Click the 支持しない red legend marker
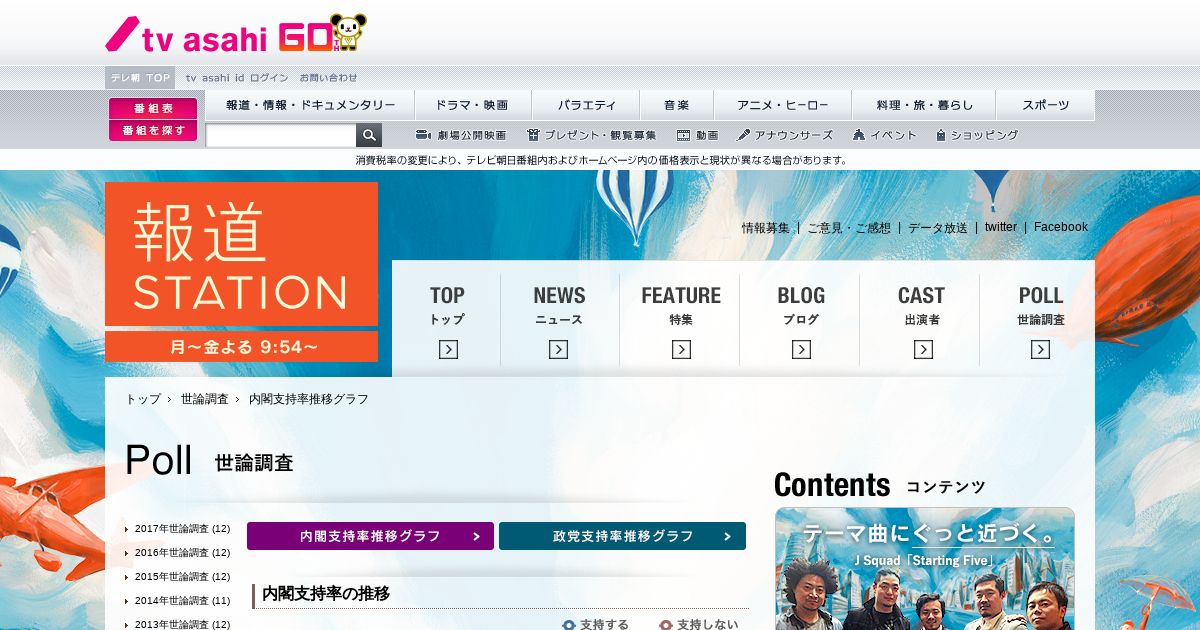The width and height of the screenshot is (1200, 630). click(666, 625)
